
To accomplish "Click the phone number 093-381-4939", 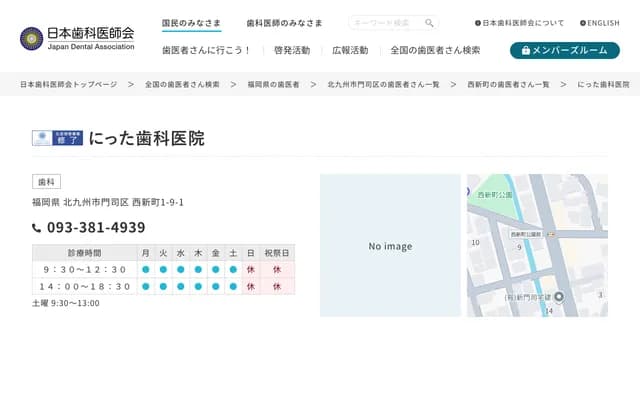I will pyautogui.click(x=96, y=227).
